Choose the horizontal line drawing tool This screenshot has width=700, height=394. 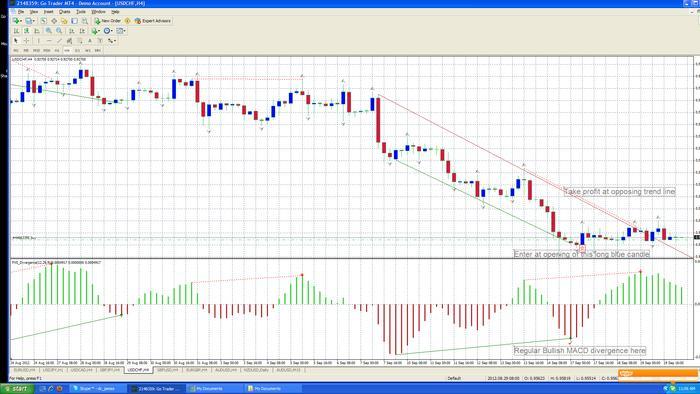(49, 41)
